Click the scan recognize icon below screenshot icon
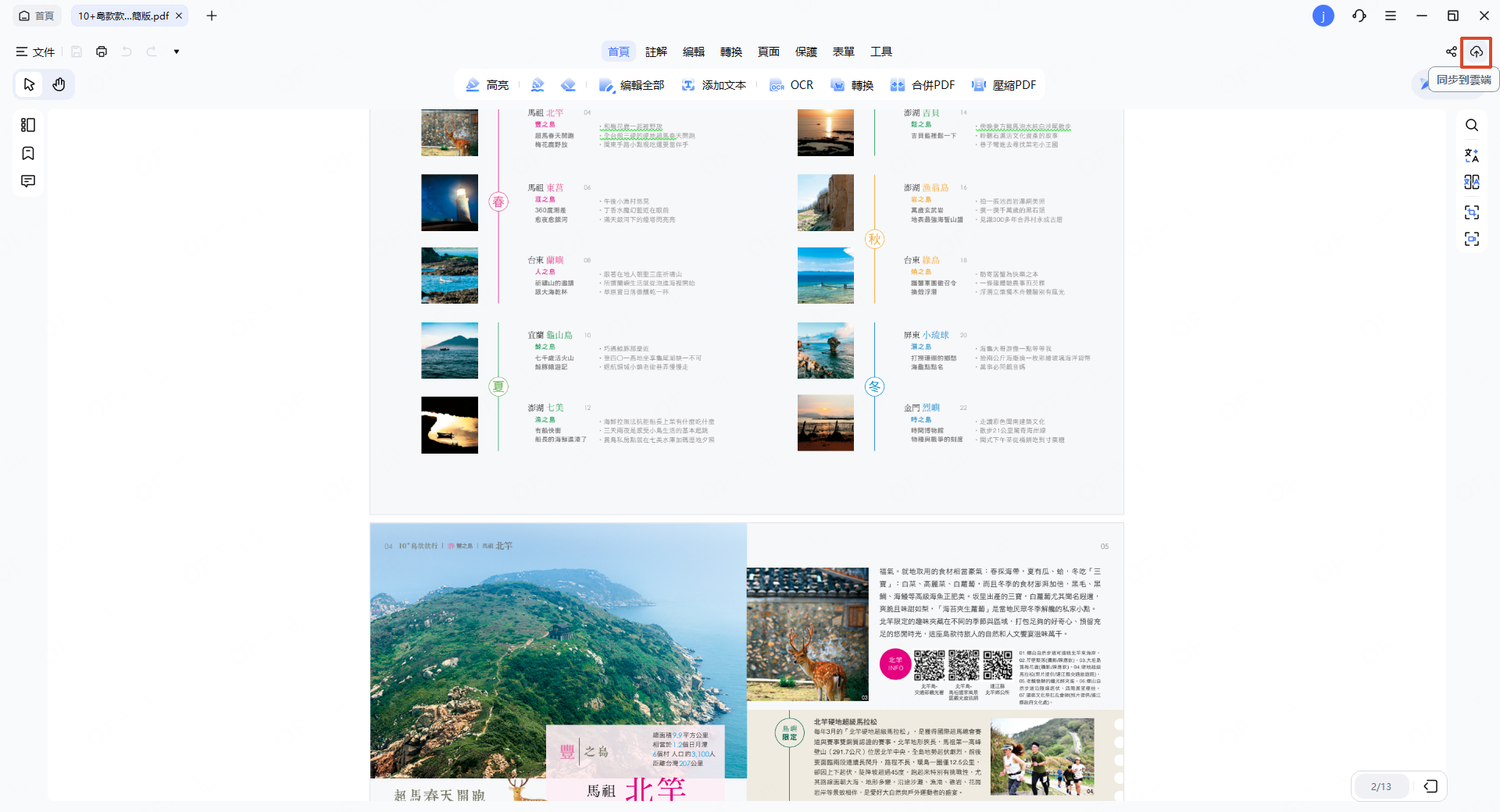The image size is (1500, 812). point(1472,239)
